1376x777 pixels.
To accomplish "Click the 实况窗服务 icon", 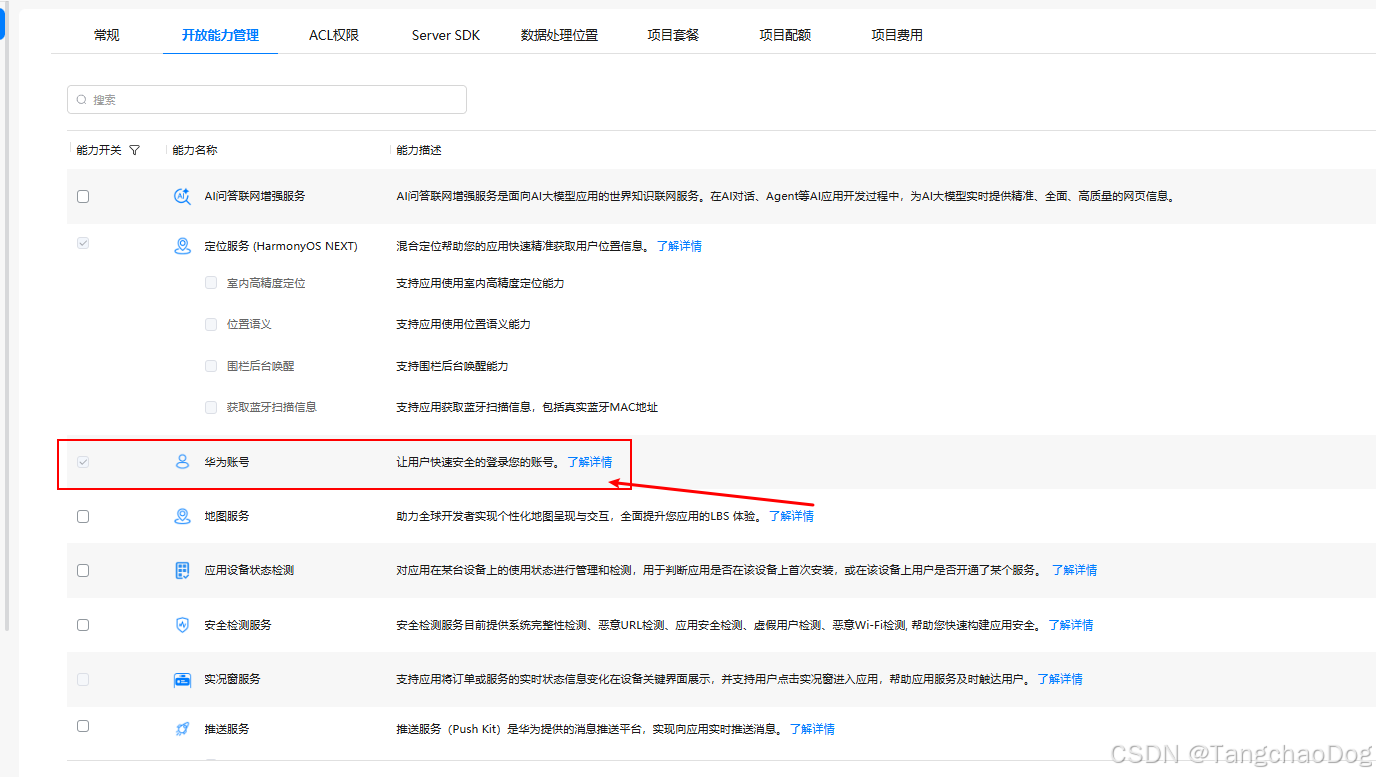I will tap(182, 679).
